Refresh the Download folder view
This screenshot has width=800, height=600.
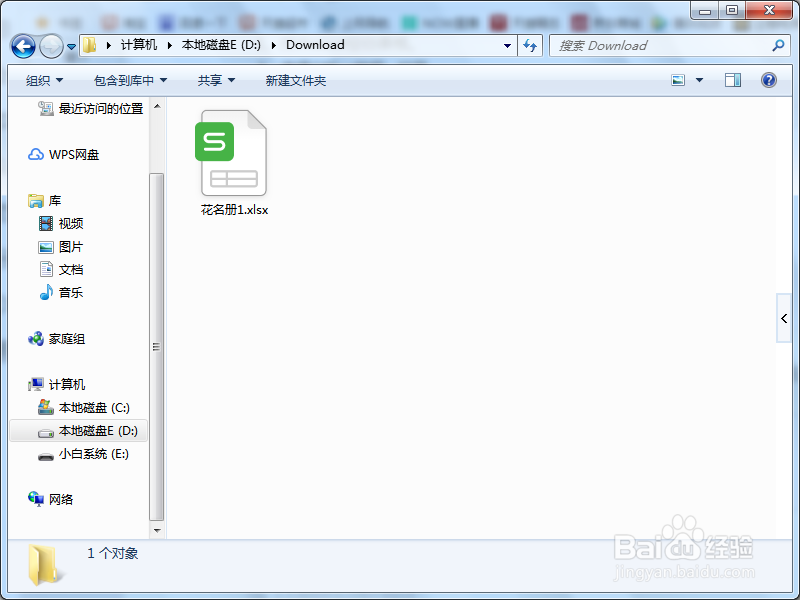tap(531, 45)
